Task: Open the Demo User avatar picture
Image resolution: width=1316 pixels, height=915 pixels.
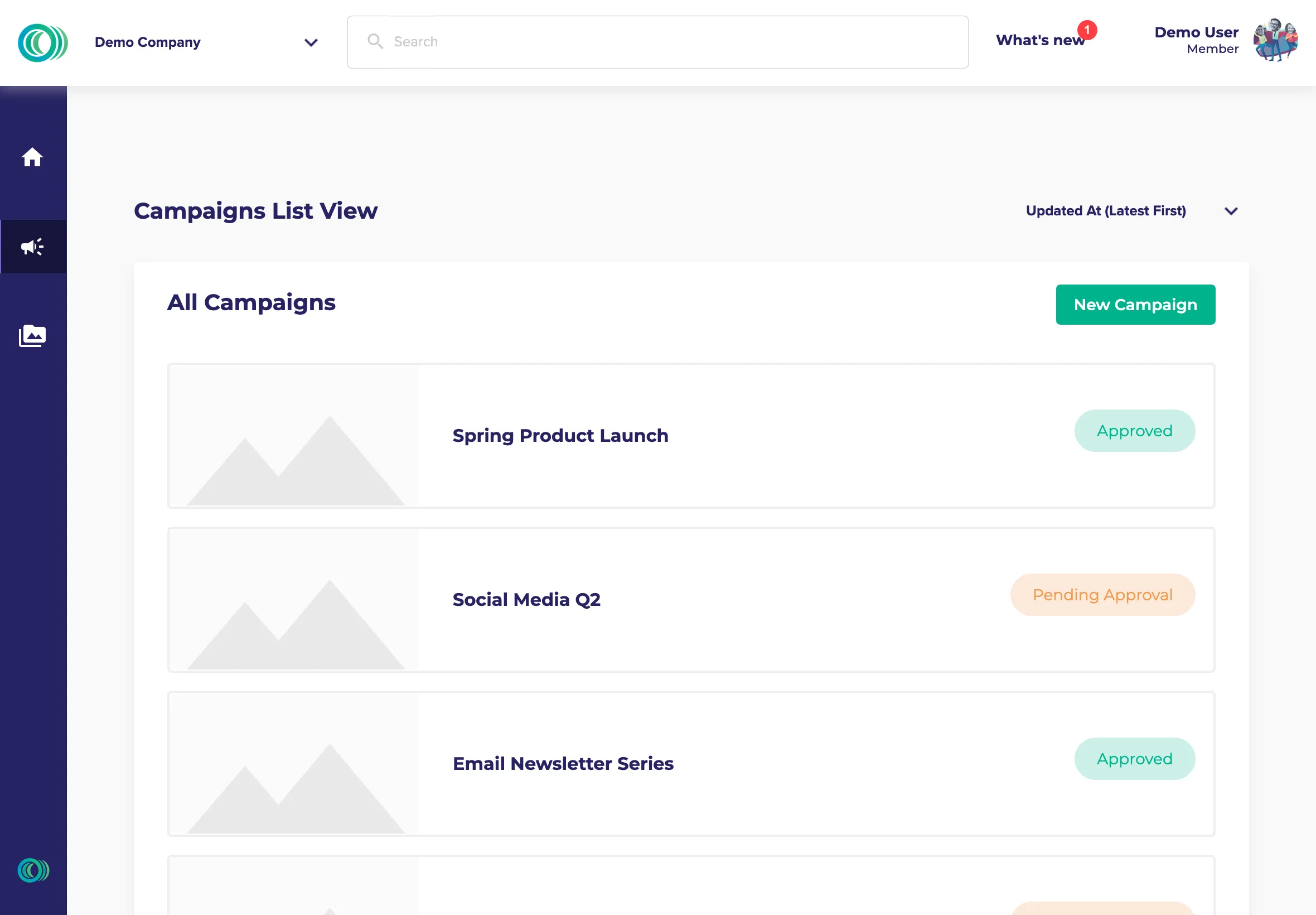Action: pyautogui.click(x=1275, y=40)
